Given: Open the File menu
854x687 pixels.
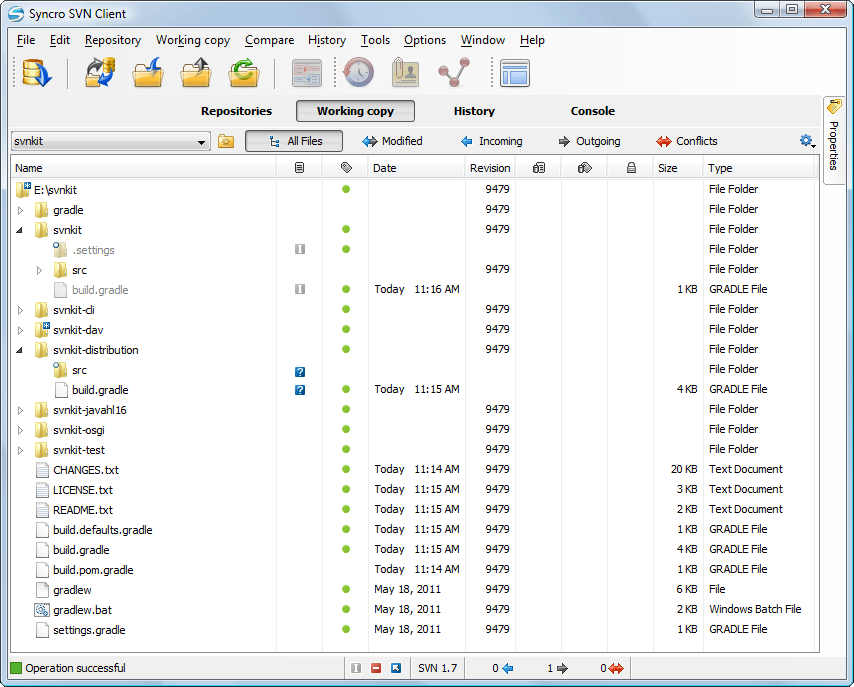Looking at the screenshot, I should point(26,40).
